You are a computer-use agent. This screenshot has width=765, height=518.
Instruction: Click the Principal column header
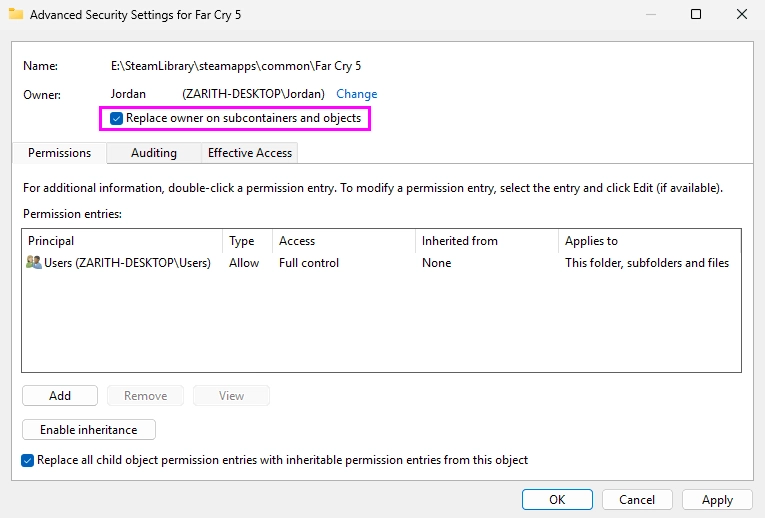[122, 241]
